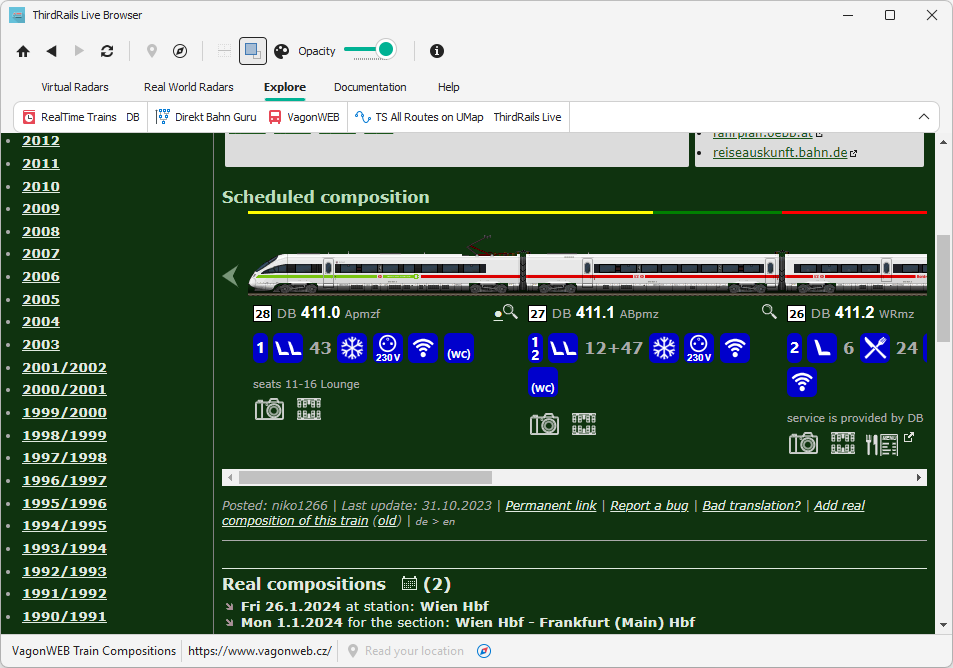Click the air conditioning icon of coach 28

352,348
